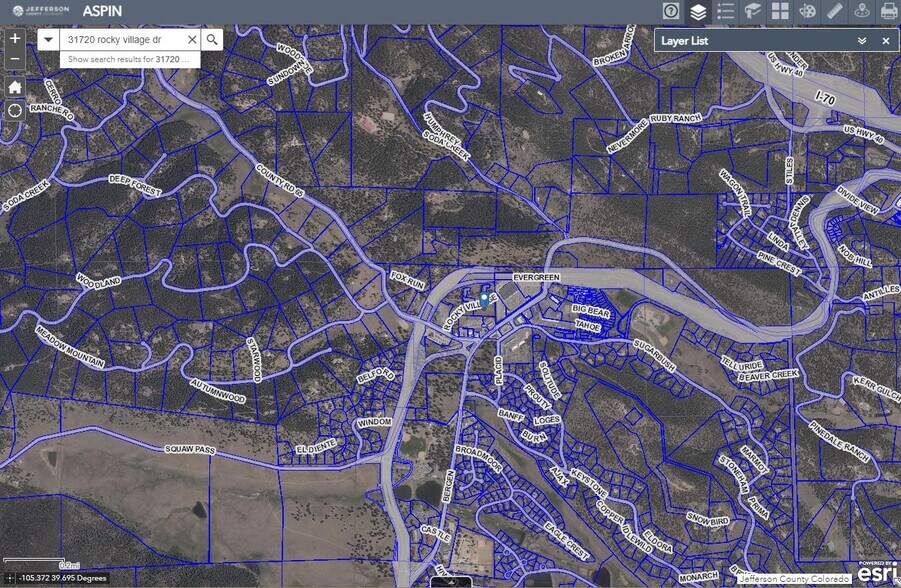This screenshot has height=588, width=901.
Task: Open the Bookmarks widget
Action: click(751, 11)
